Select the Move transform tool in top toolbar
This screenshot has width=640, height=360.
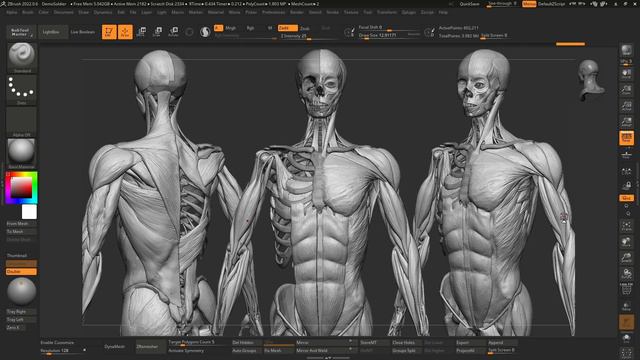[142, 32]
